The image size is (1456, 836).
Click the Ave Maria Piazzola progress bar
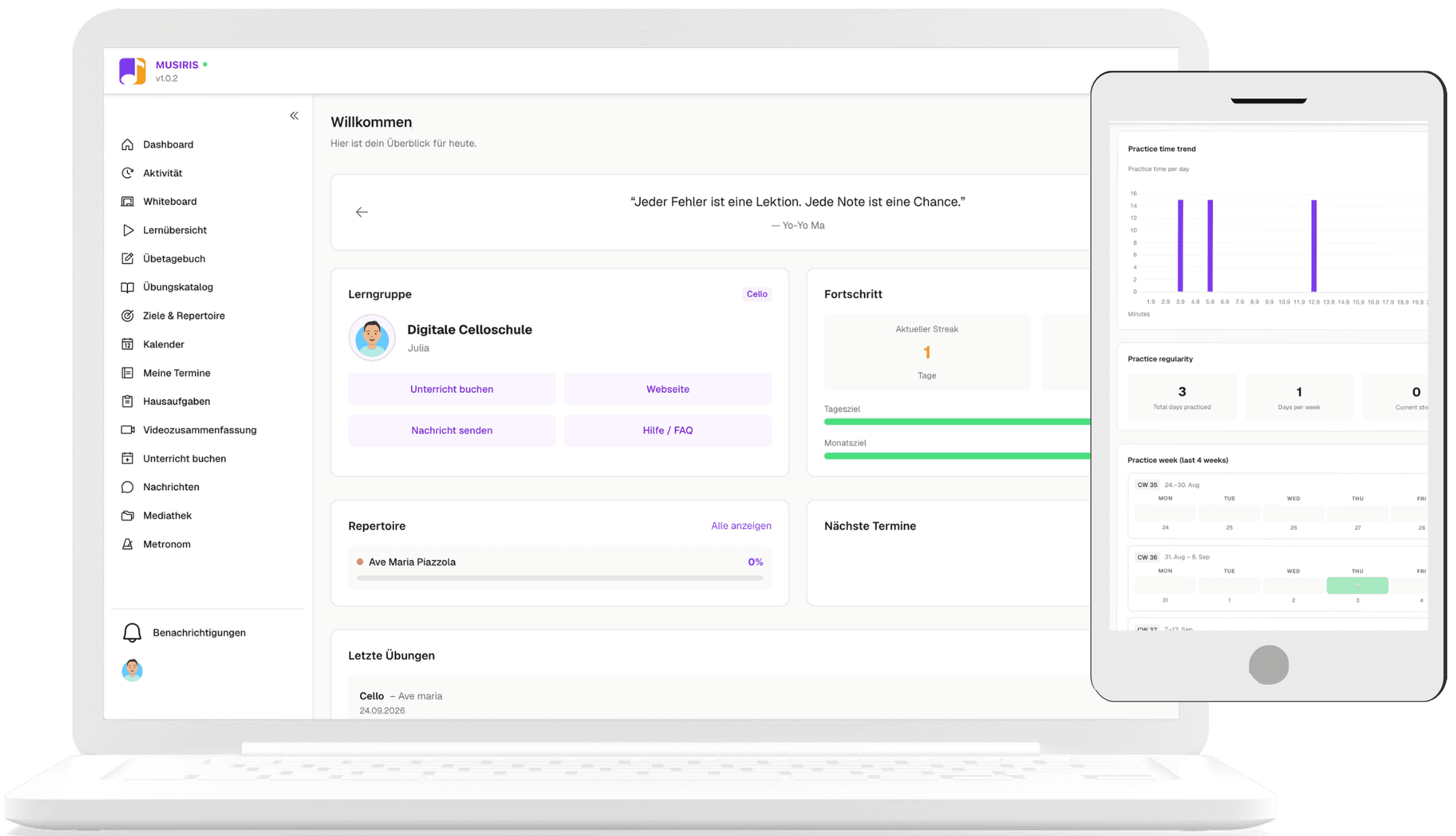tap(559, 578)
